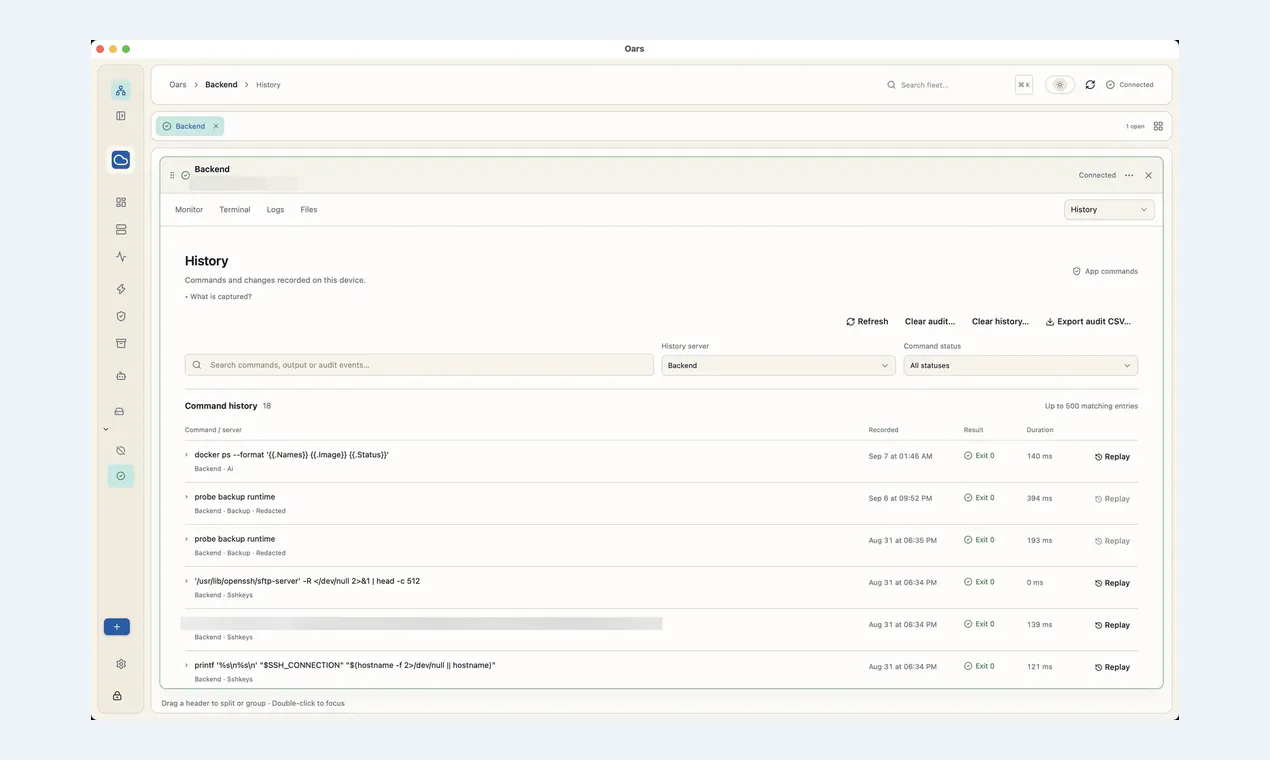Open the Backend panel three-dots menu

1129,175
